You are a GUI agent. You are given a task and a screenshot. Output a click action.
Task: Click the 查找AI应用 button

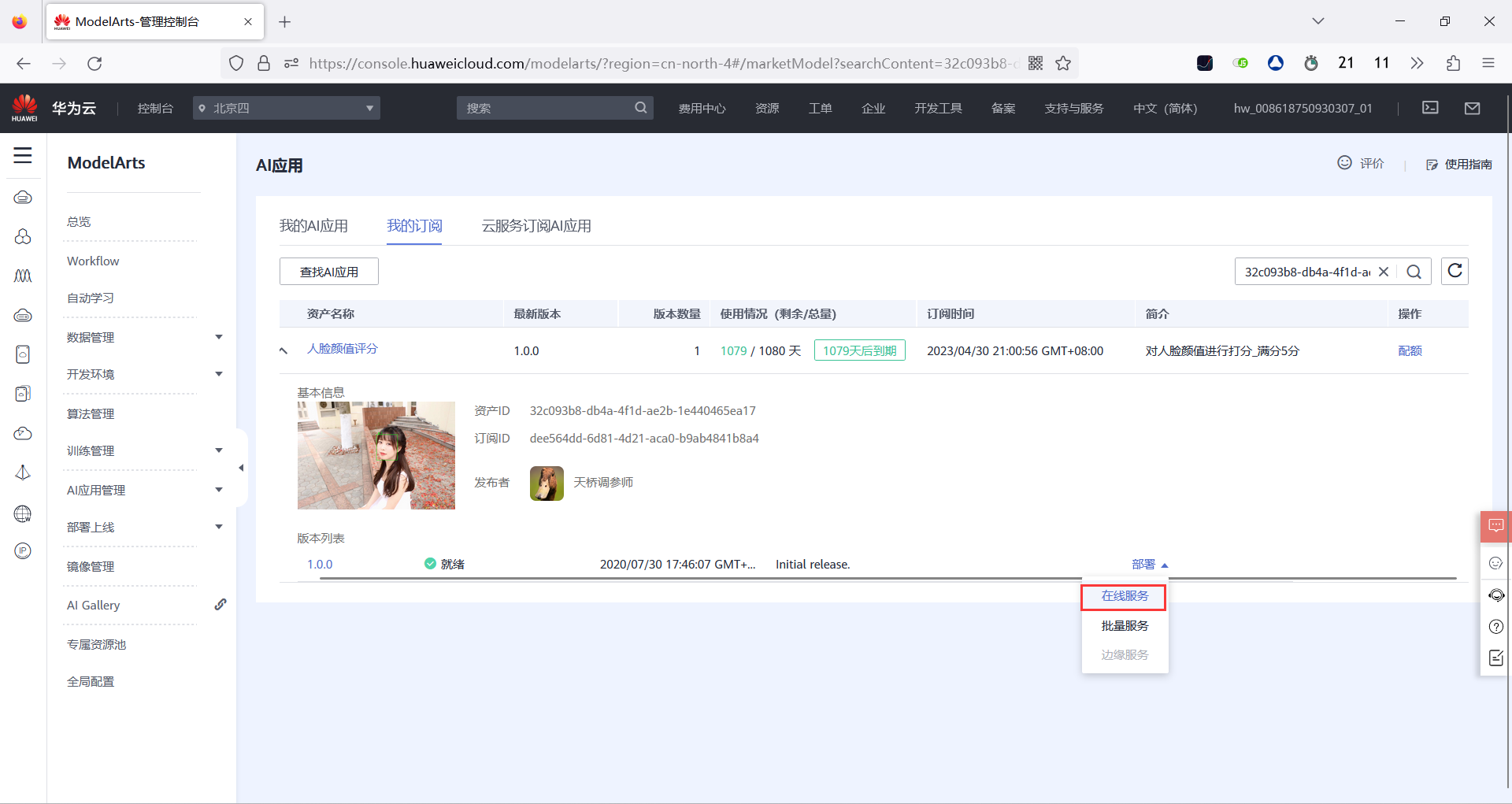point(328,271)
